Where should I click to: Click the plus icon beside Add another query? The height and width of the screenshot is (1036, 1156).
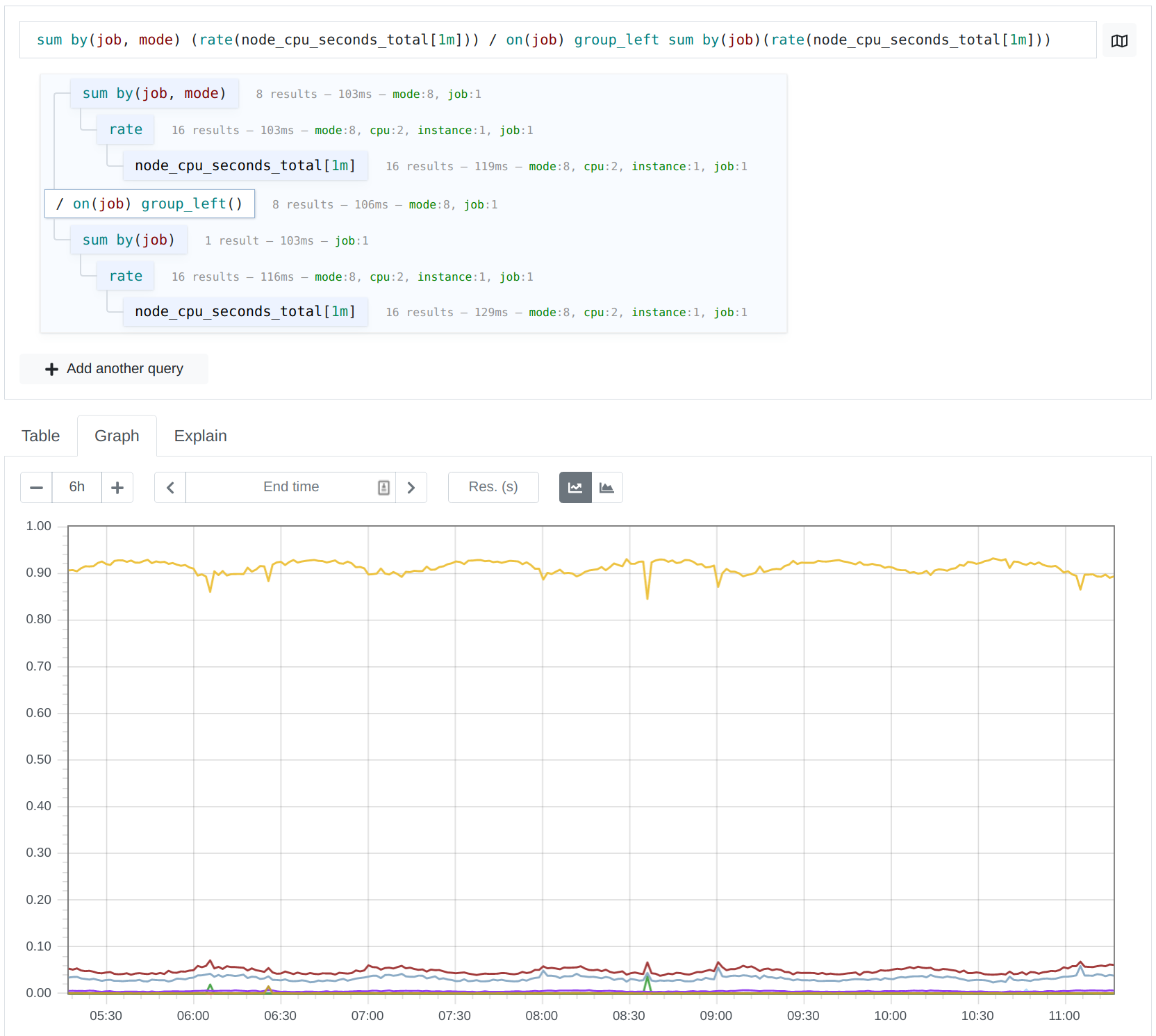click(51, 369)
